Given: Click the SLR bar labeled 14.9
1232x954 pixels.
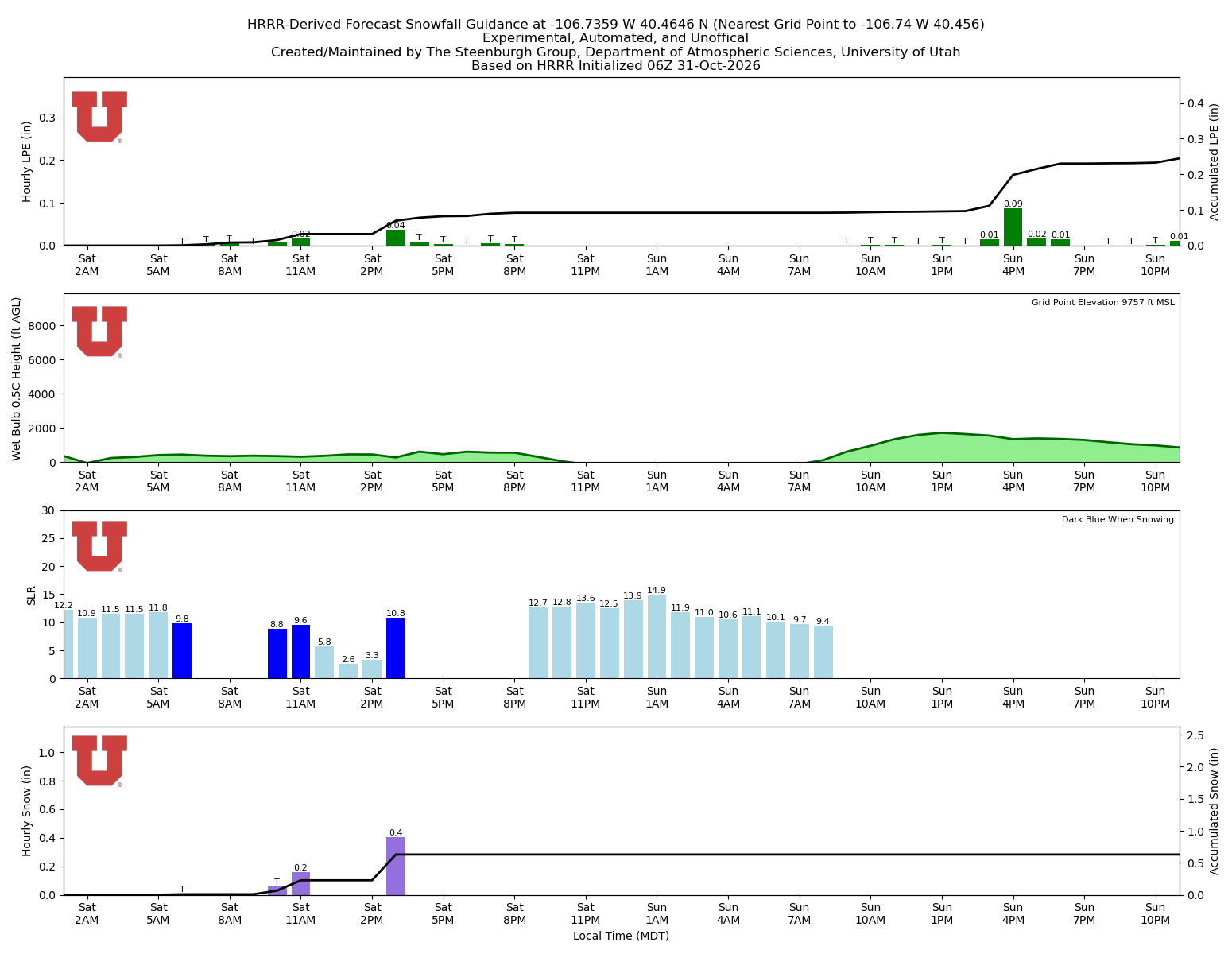Looking at the screenshot, I should click(x=657, y=637).
